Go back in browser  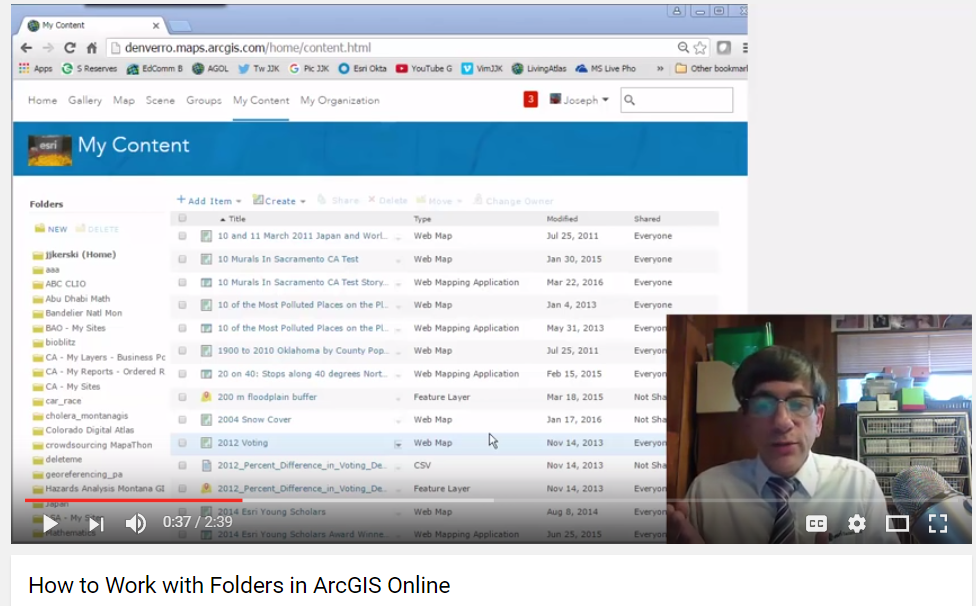[x=26, y=48]
